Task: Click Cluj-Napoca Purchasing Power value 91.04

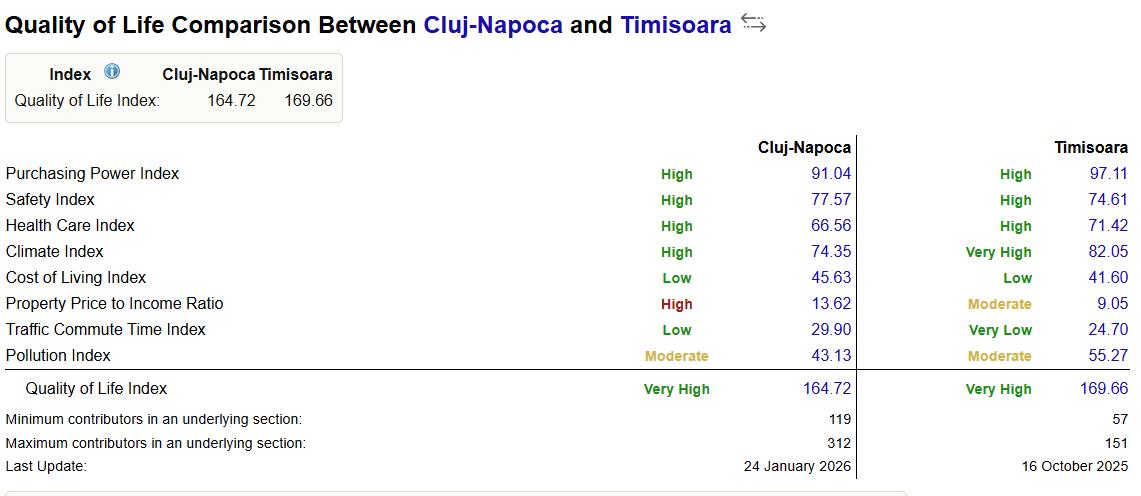Action: (x=830, y=174)
